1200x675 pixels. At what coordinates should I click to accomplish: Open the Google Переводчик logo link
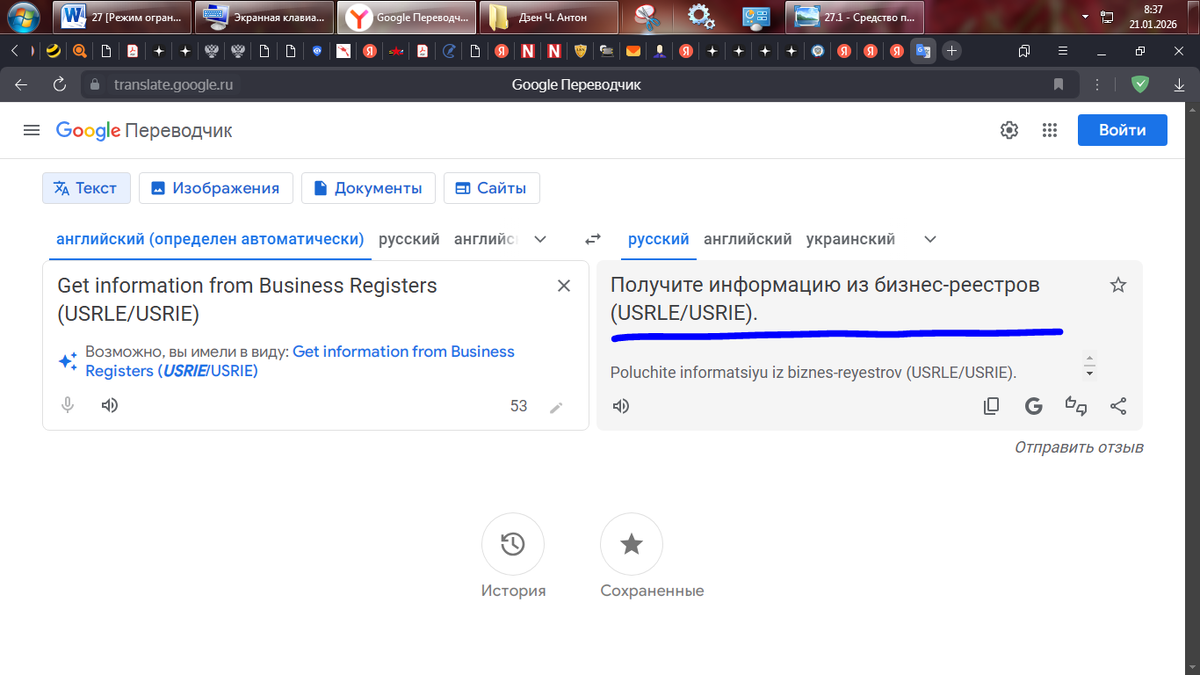click(144, 130)
